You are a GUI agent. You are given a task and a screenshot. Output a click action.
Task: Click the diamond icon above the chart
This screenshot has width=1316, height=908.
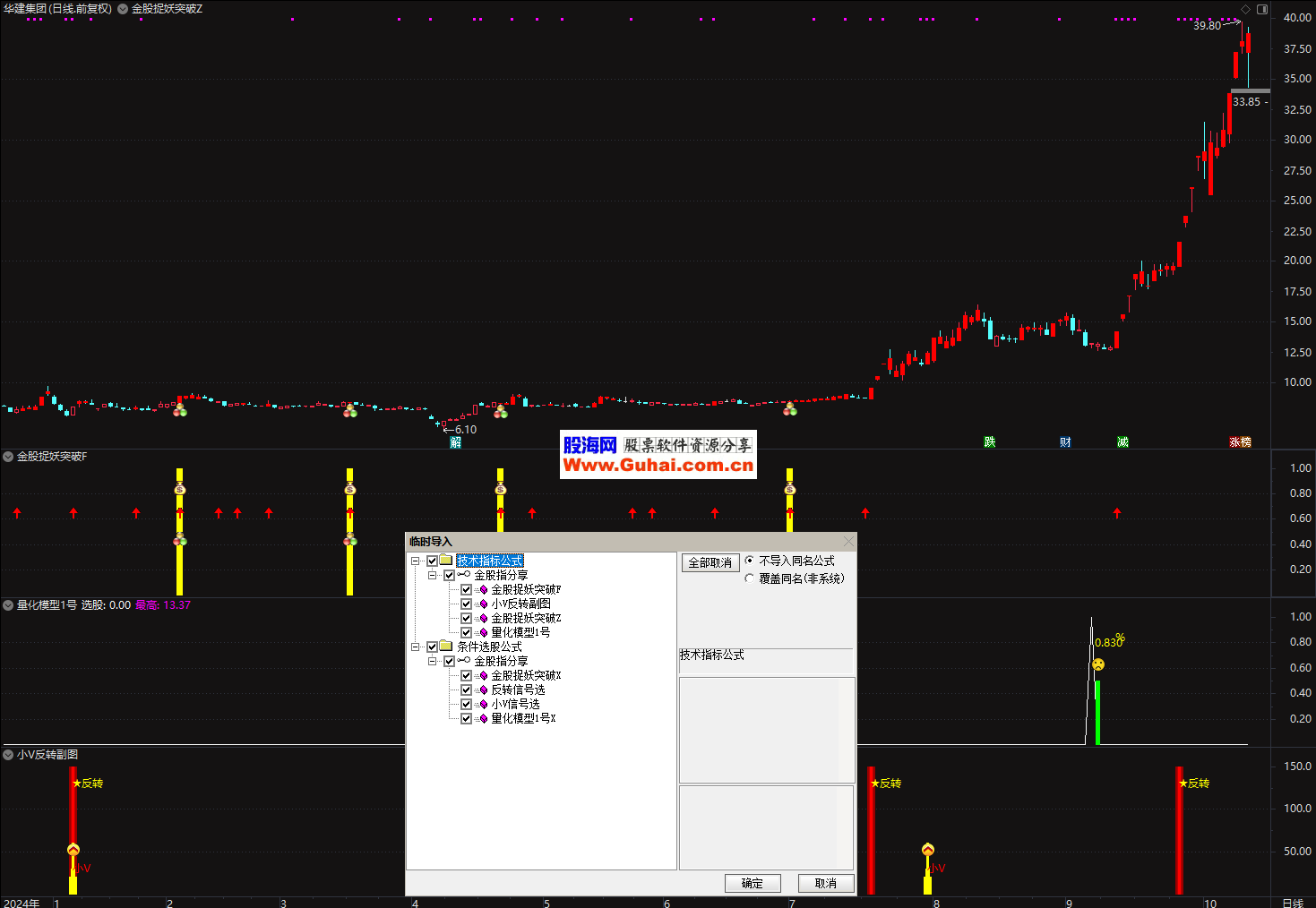click(1245, 9)
